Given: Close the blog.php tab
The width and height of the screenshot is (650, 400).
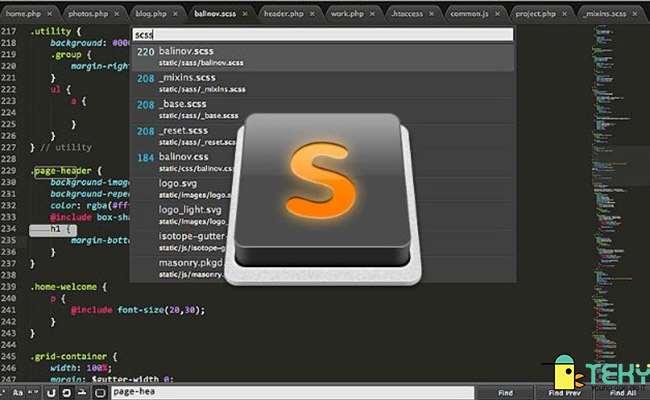Looking at the screenshot, I should click(x=175, y=14).
